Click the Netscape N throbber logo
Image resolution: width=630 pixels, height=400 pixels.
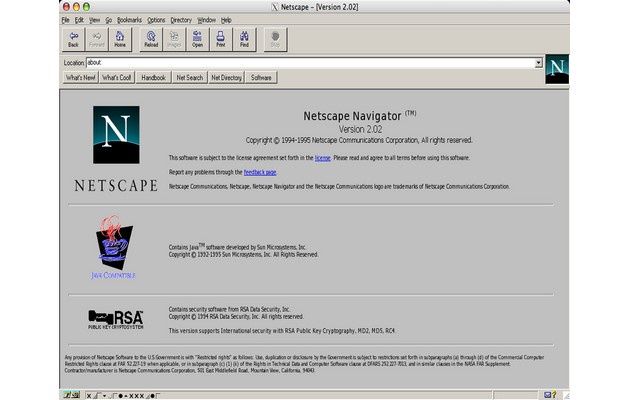(557, 69)
